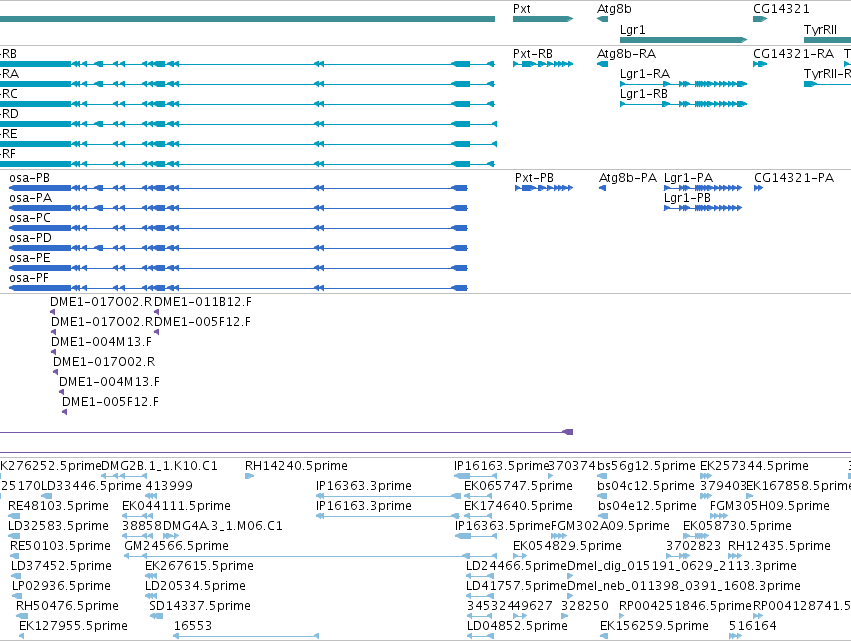
Task: Select feature 516164
Action: [x=752, y=626]
